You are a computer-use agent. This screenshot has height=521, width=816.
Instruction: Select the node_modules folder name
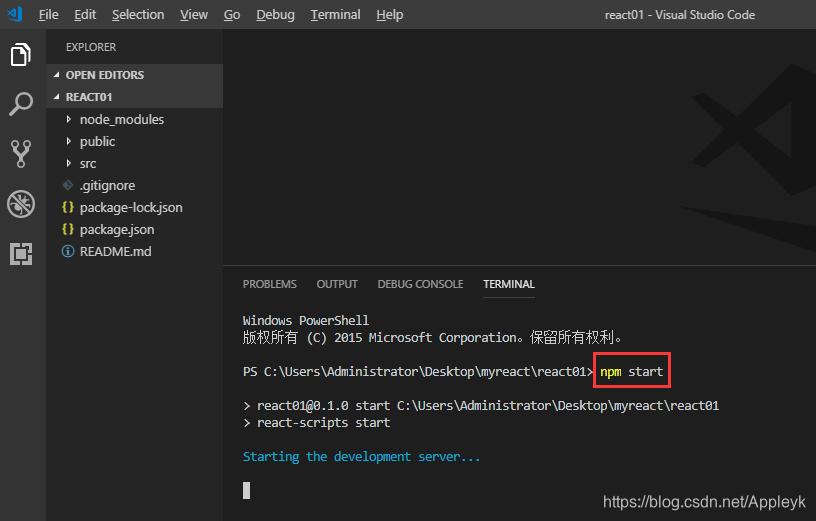(x=122, y=119)
